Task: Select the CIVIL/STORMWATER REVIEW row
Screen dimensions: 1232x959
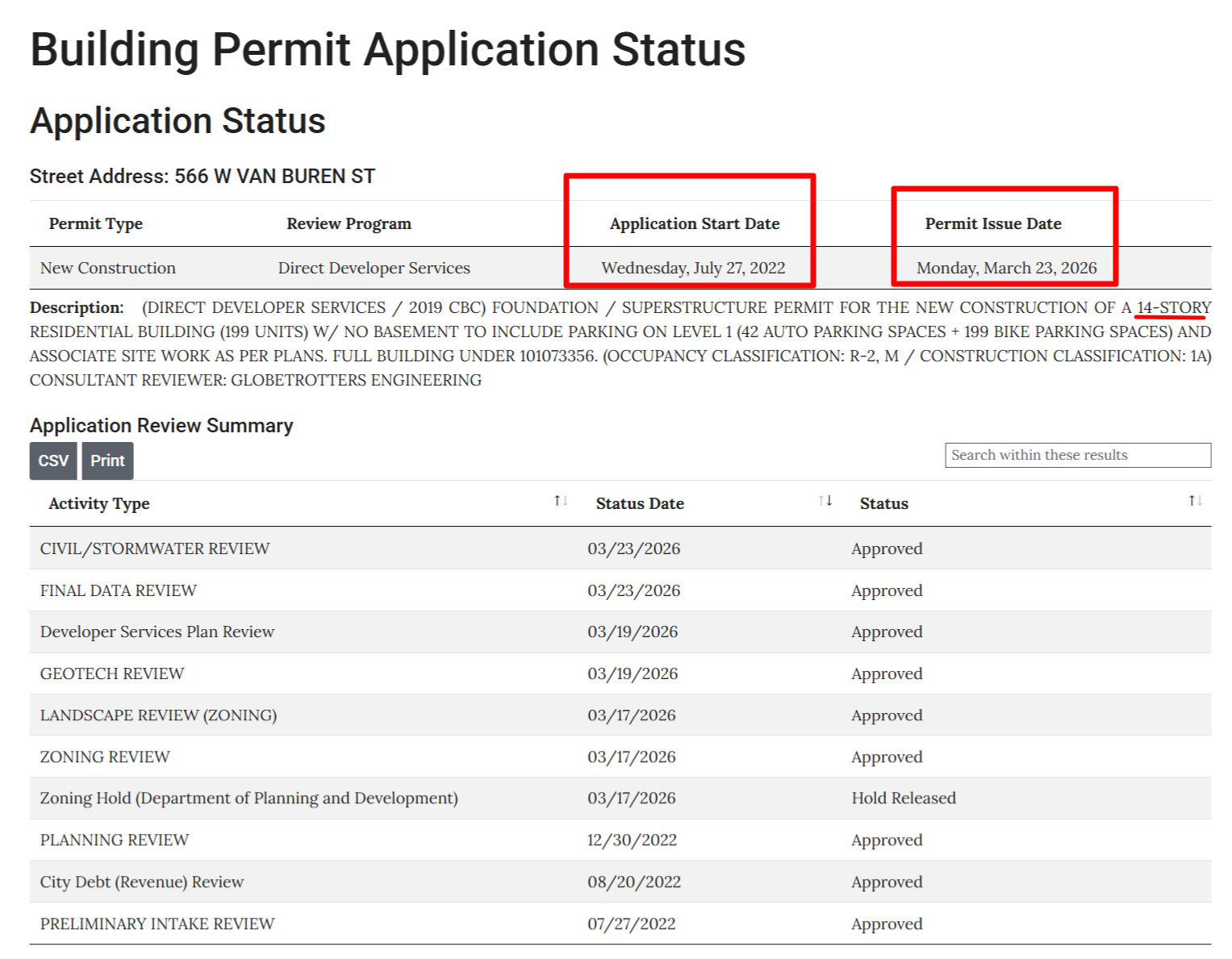Action: pos(155,548)
